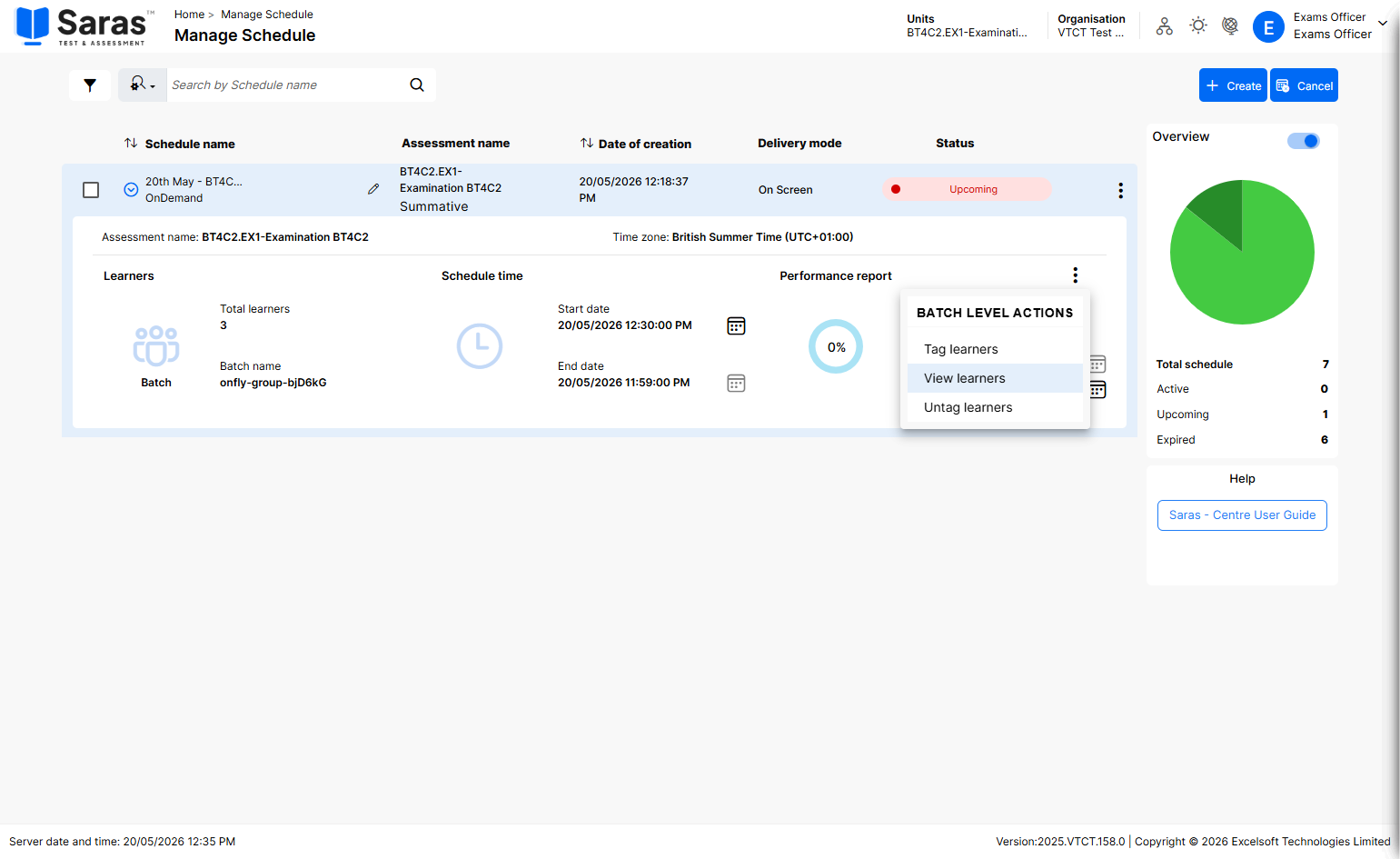Image resolution: width=1400 pixels, height=859 pixels.
Task: Open Units BT4C2.EX1 selector
Action: [x=967, y=25]
